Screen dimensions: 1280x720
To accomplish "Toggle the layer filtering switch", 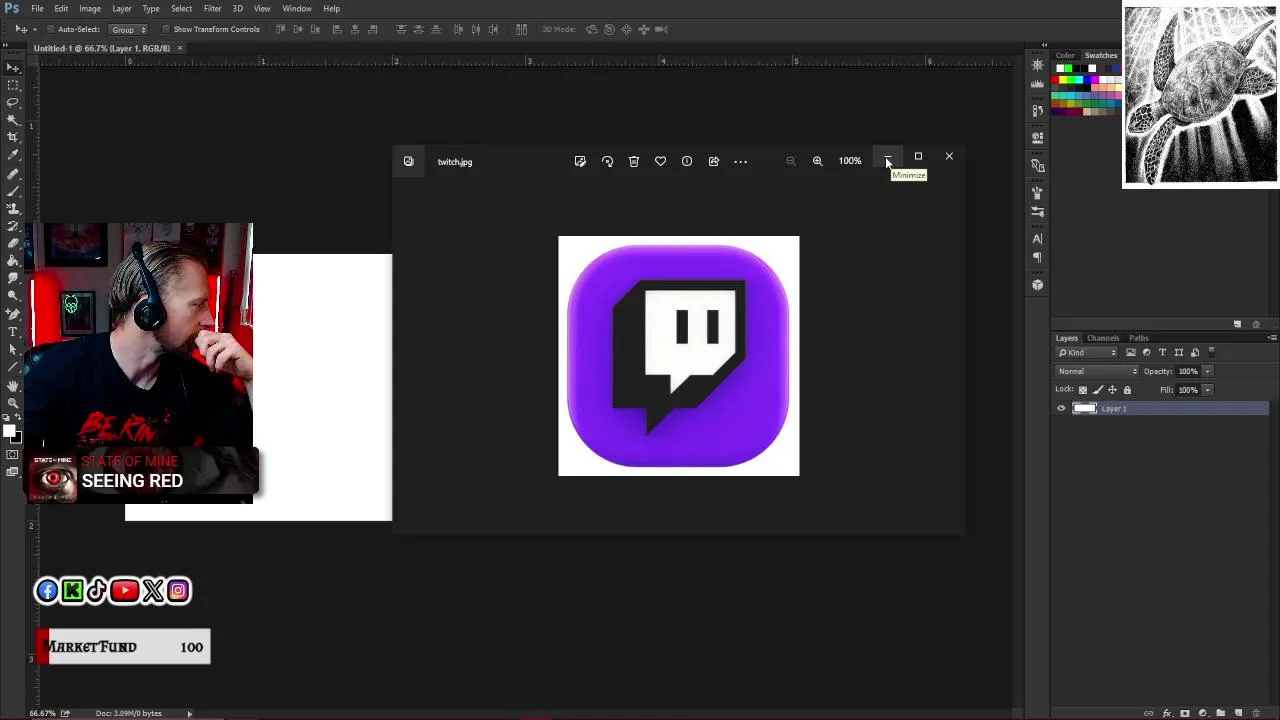I will click(1212, 352).
